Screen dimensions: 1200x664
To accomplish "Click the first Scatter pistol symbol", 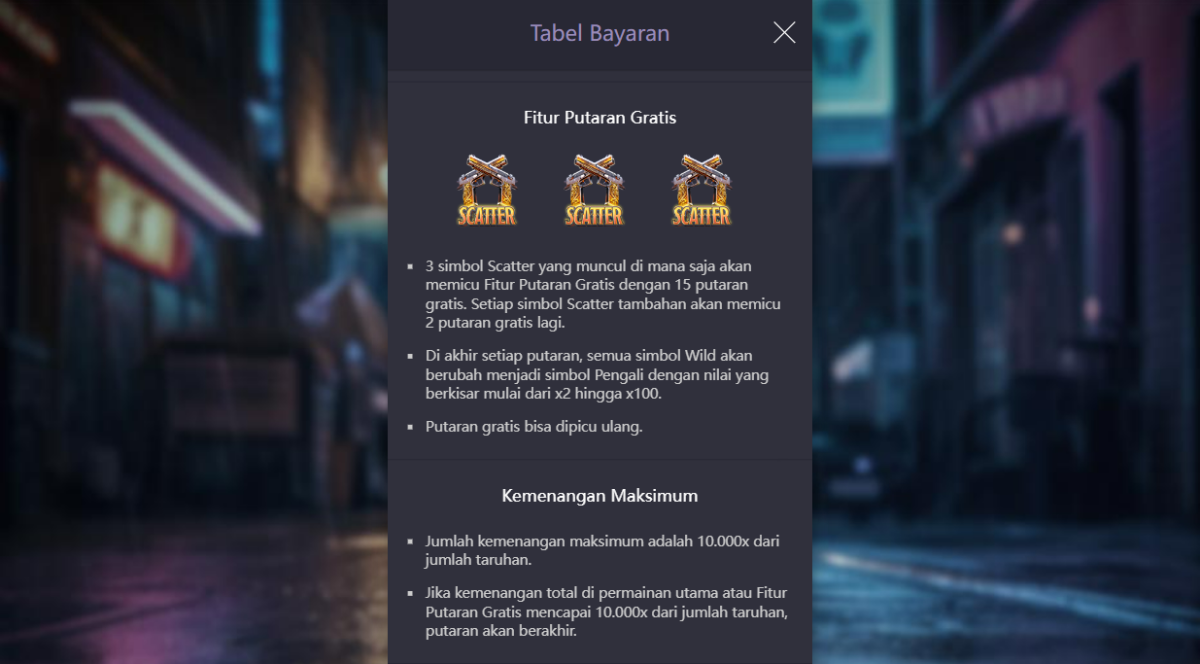I will [x=487, y=189].
